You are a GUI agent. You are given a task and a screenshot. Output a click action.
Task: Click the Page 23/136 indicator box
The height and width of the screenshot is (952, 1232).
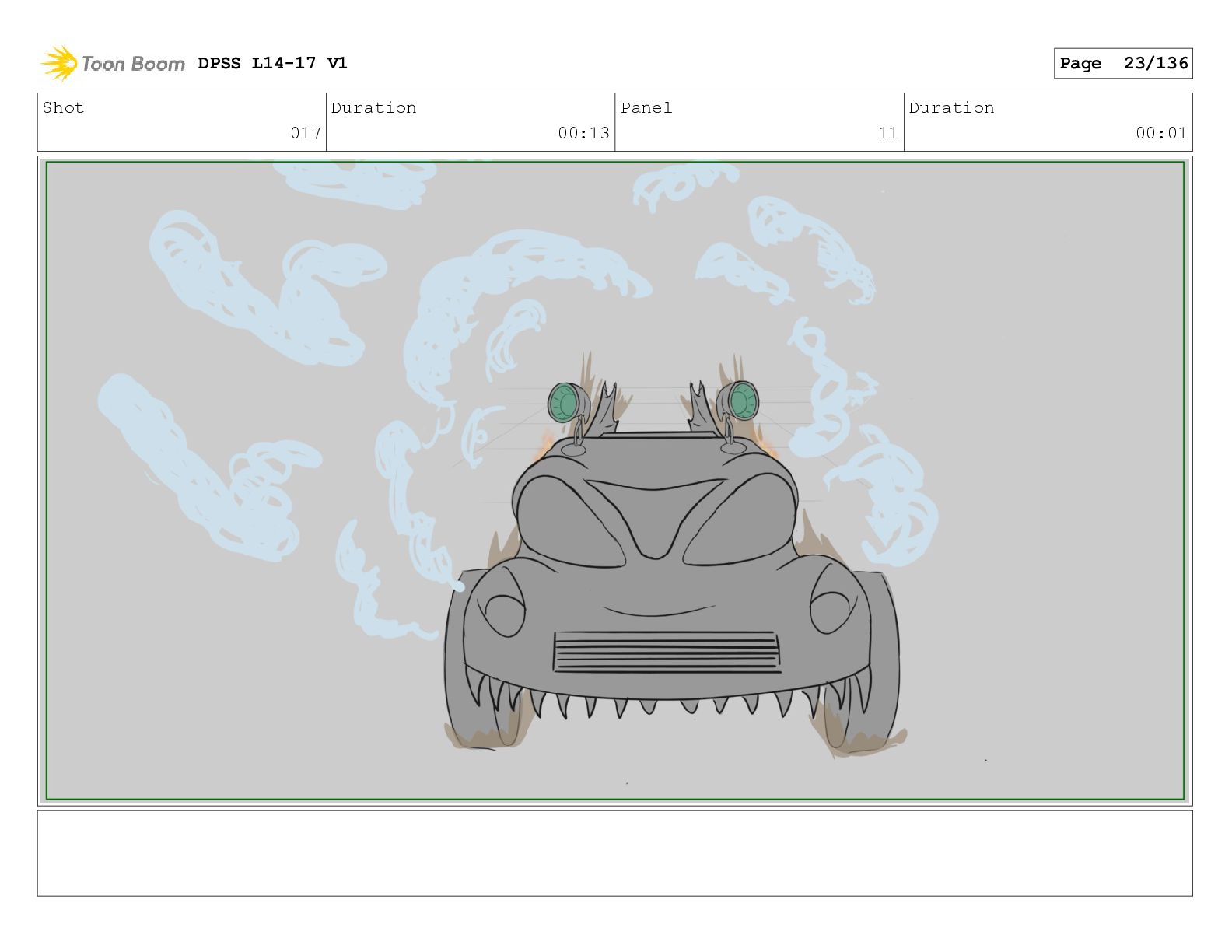(x=1122, y=63)
